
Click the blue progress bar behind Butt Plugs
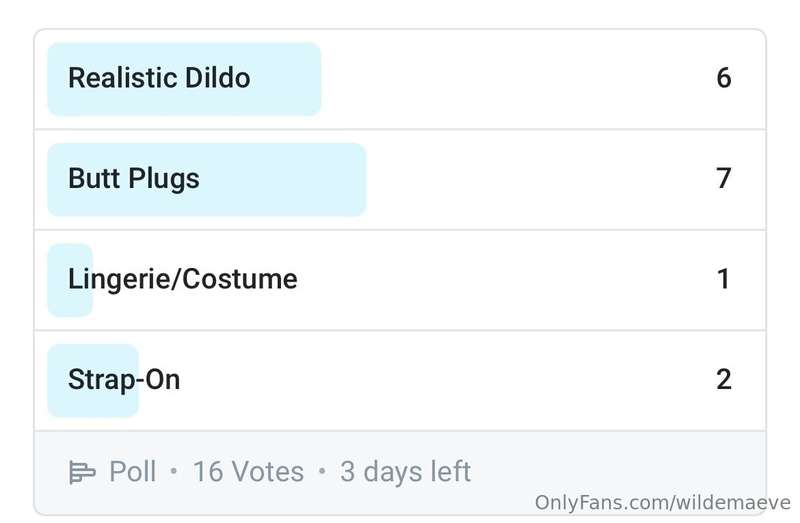[207, 180]
